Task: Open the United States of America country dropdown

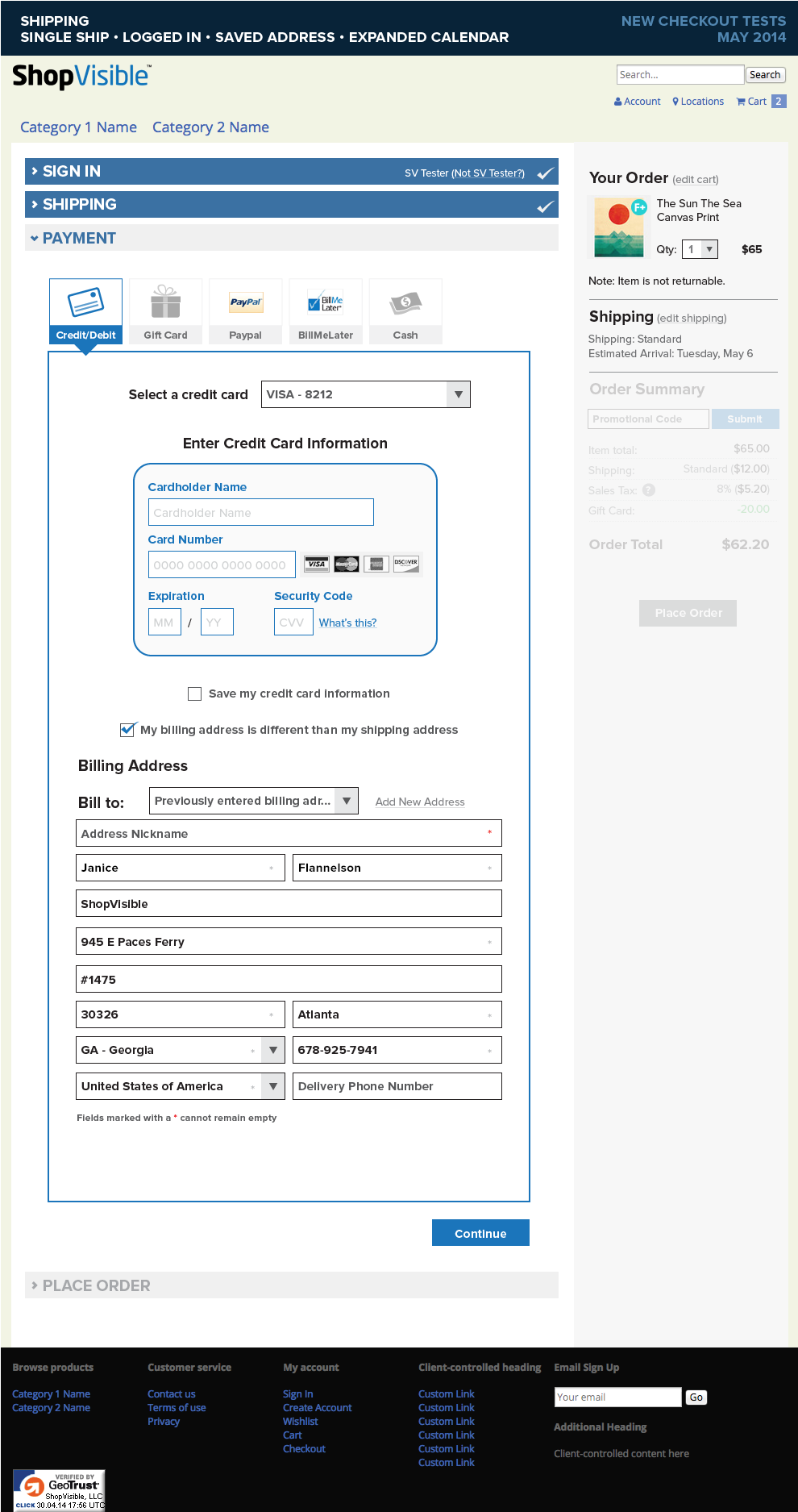Action: 181,1086
